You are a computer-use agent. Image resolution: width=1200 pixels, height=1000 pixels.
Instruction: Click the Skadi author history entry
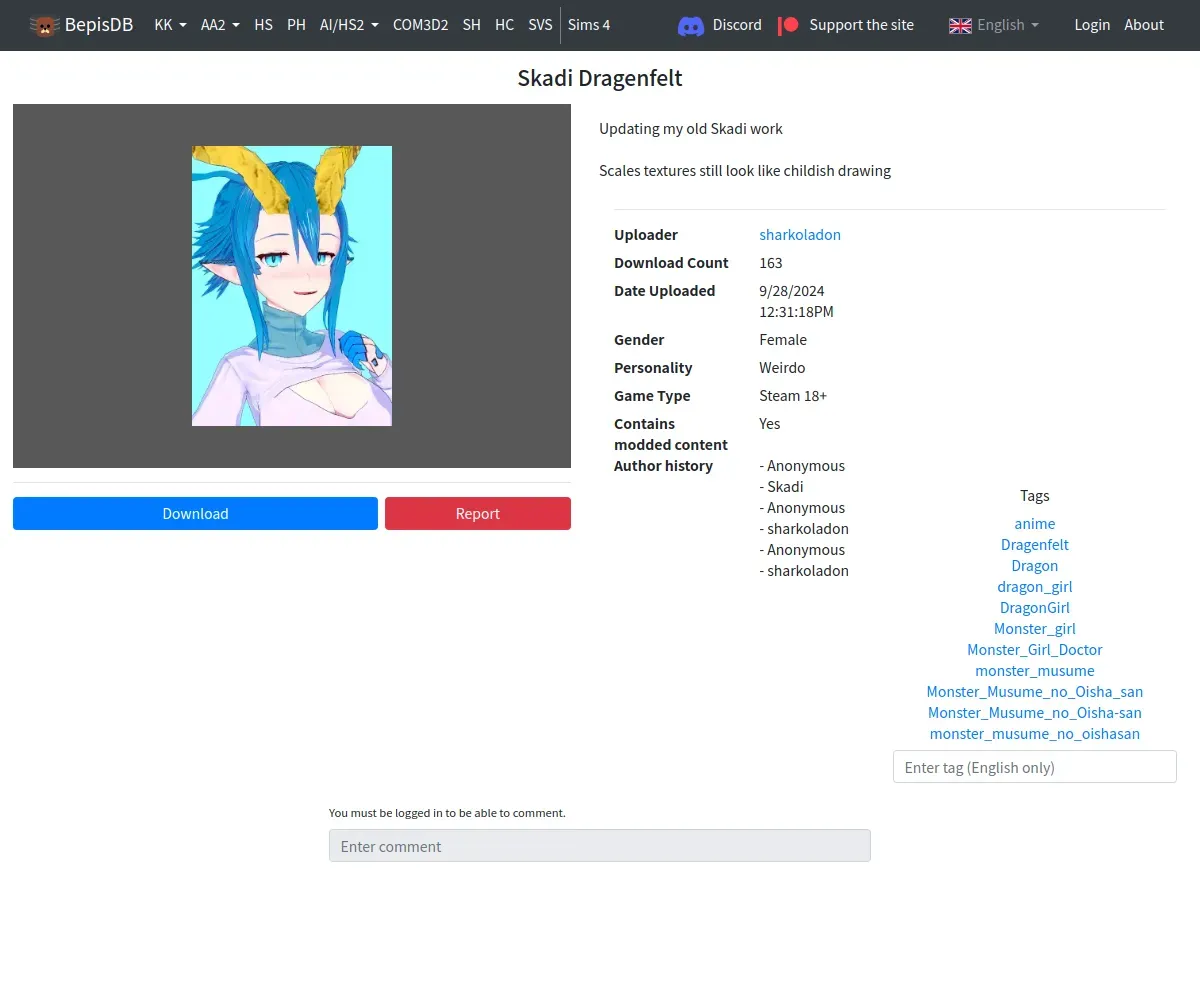(782, 487)
